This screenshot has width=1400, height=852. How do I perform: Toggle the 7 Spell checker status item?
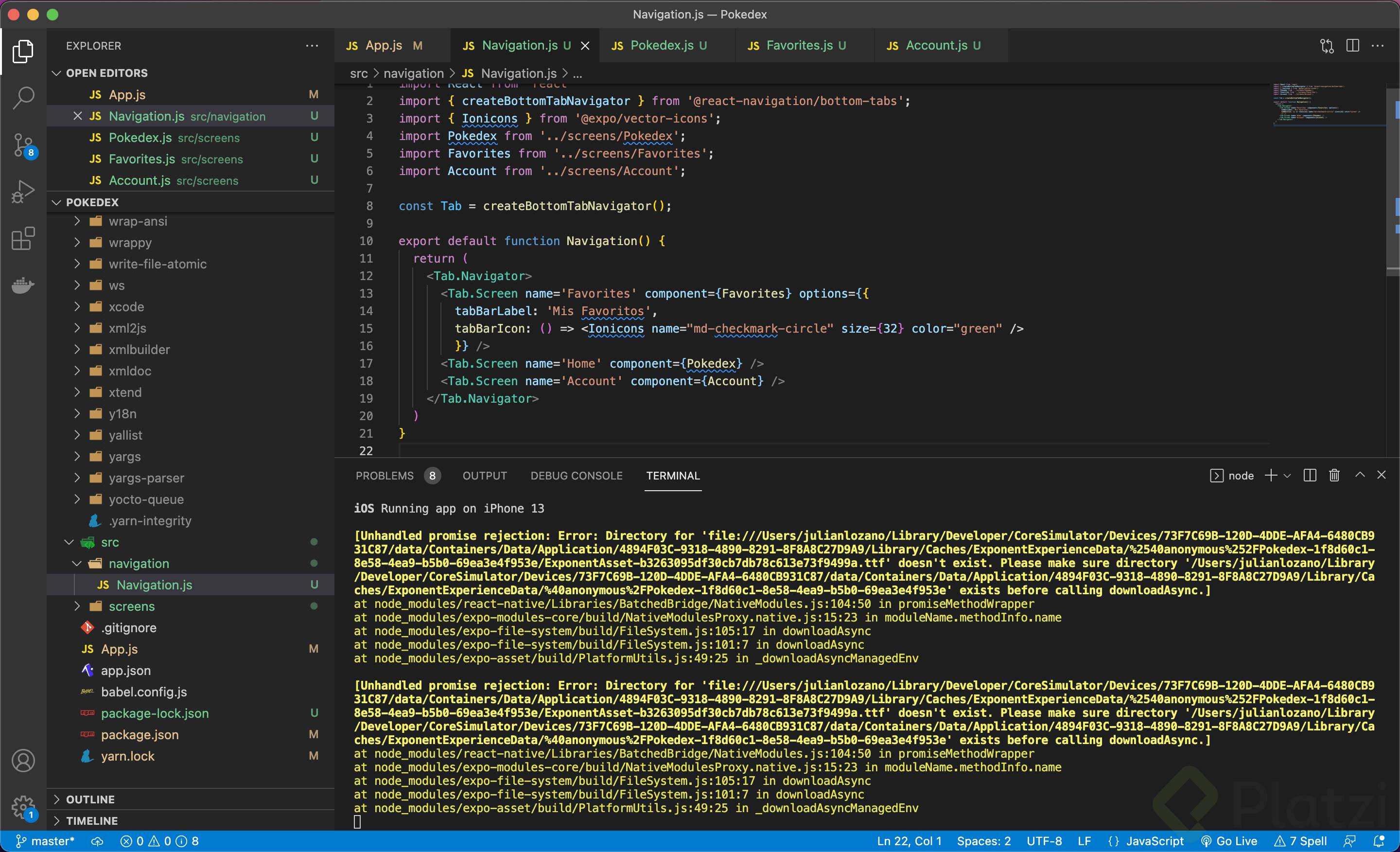[1302, 841]
